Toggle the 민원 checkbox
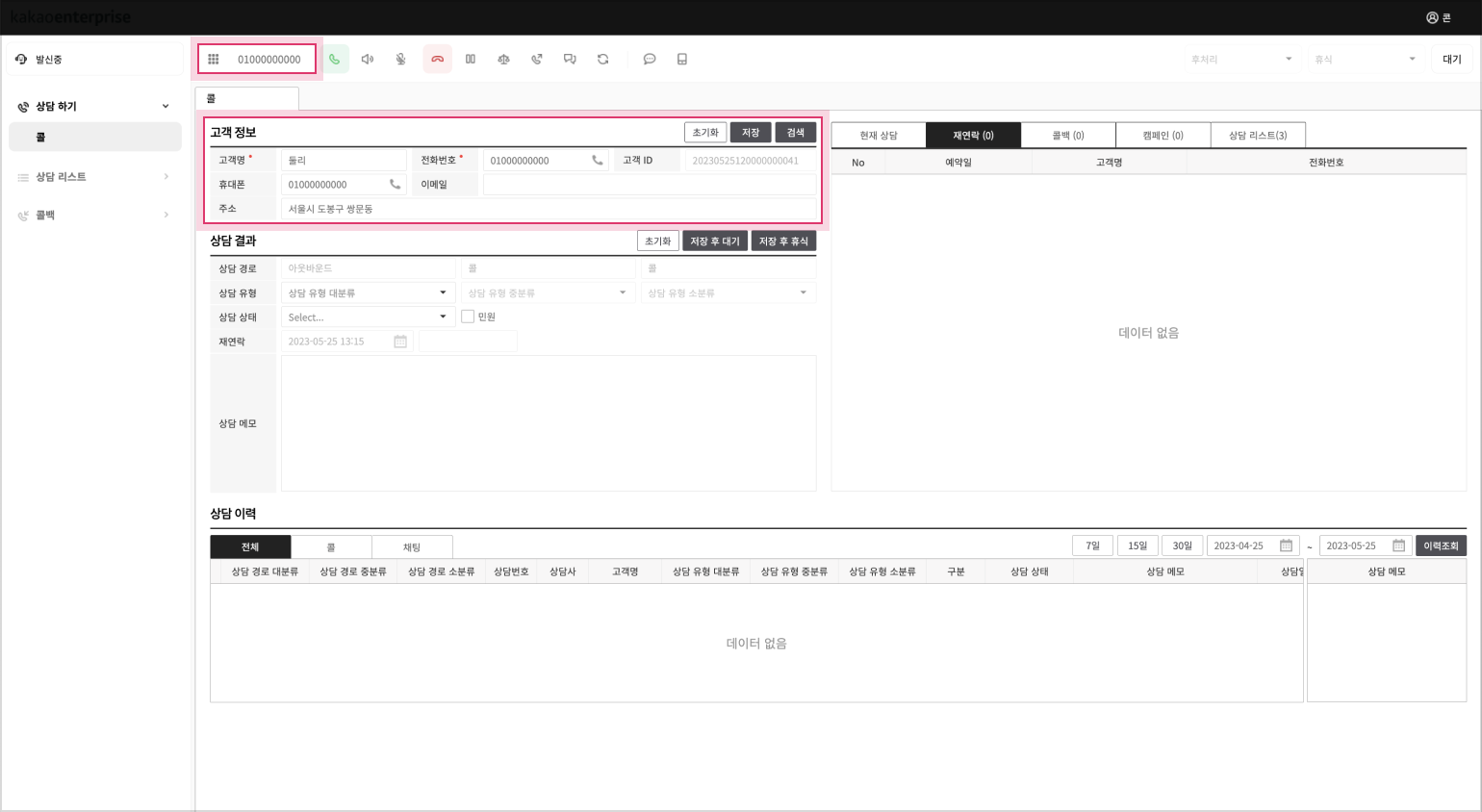Viewport: 1482px width, 812px height. click(468, 317)
